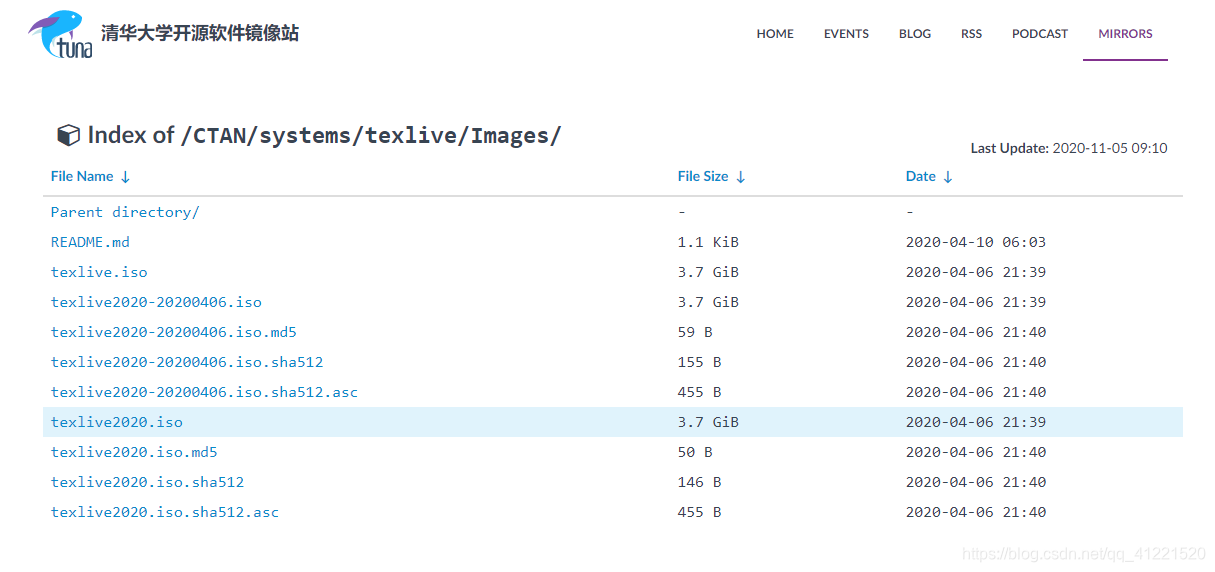Click the date 2020-04-10 06:03
The height and width of the screenshot is (572, 1215).
pos(976,242)
